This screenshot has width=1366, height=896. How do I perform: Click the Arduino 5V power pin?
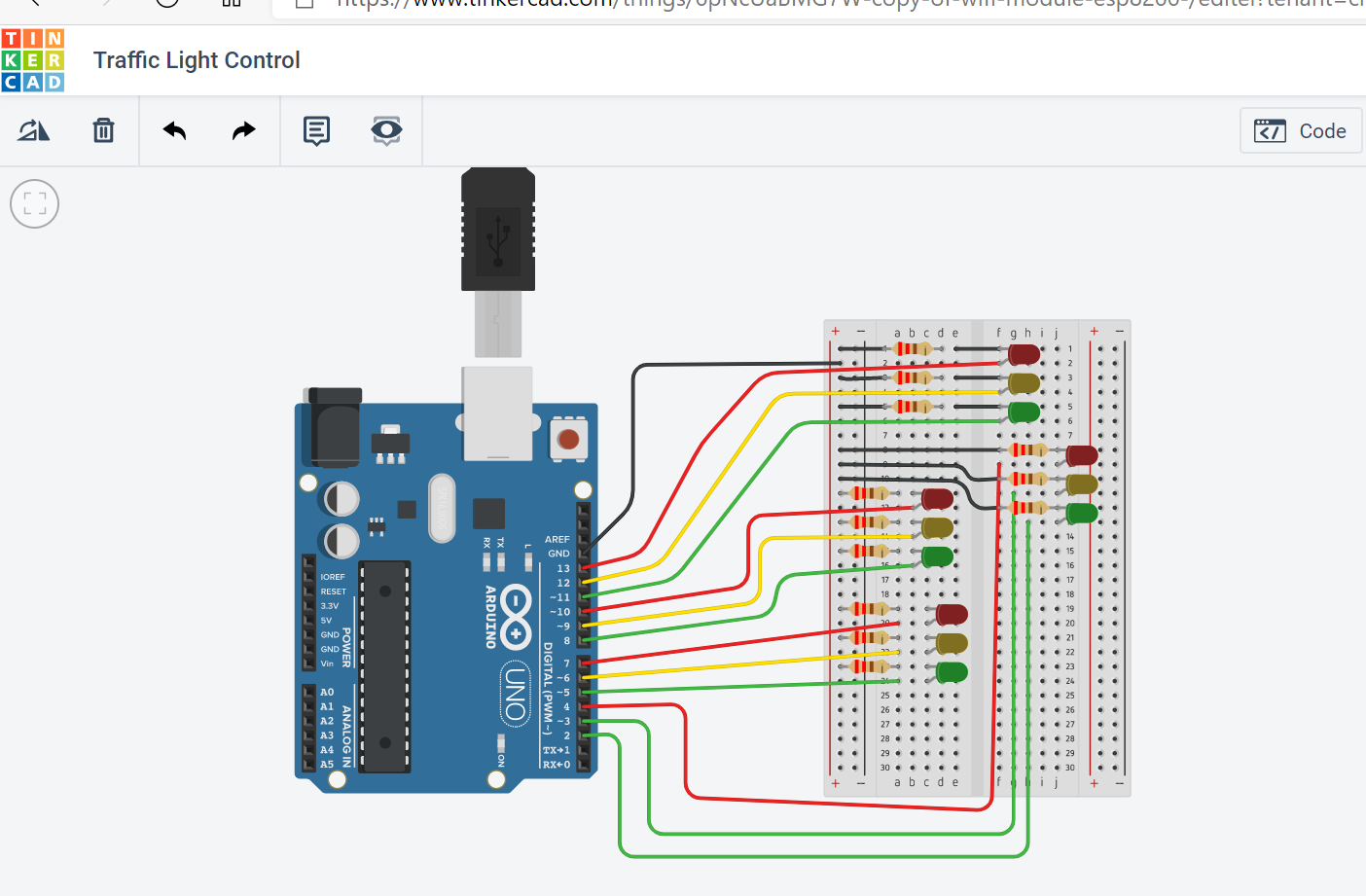coord(308,620)
